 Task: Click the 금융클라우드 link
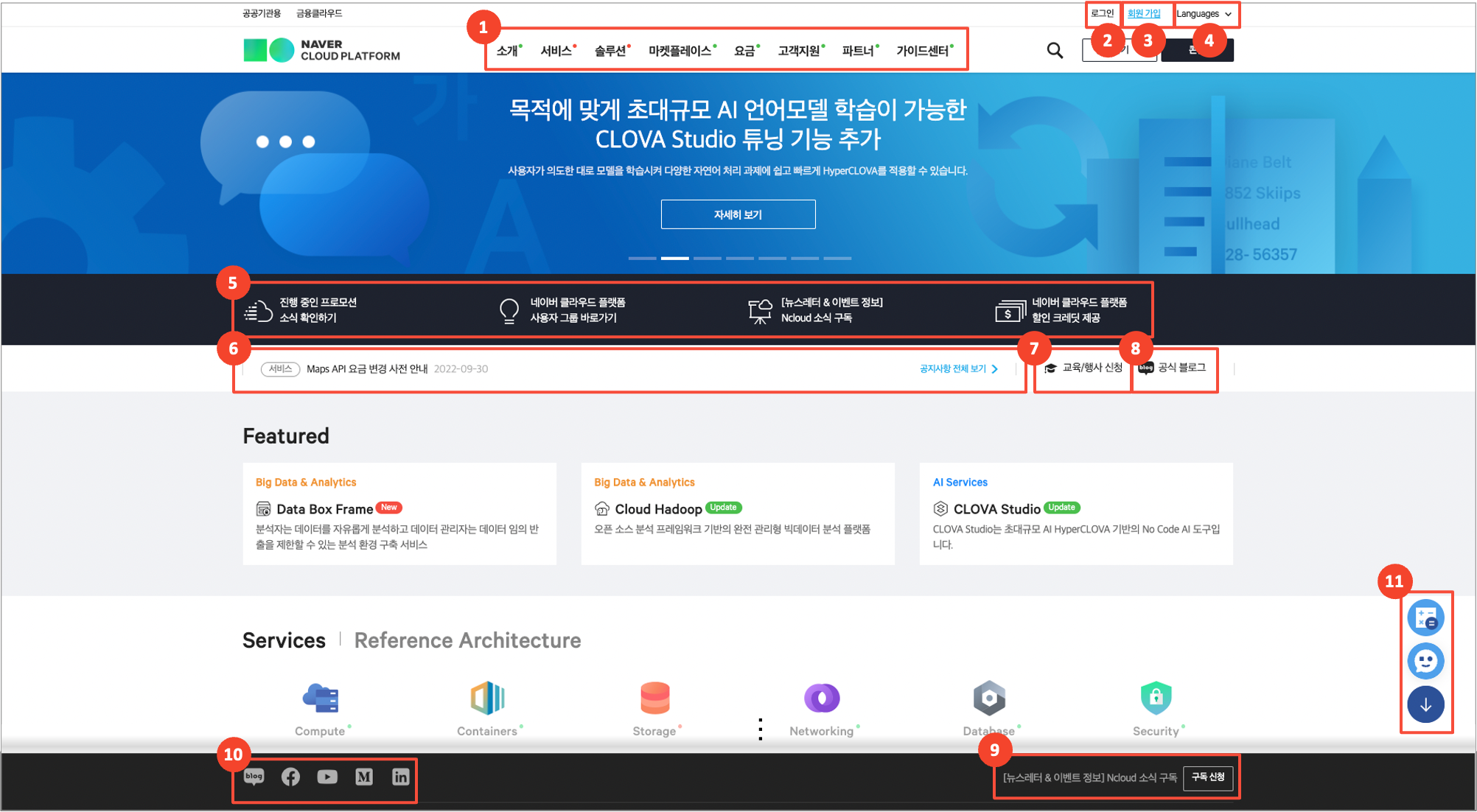[x=319, y=13]
